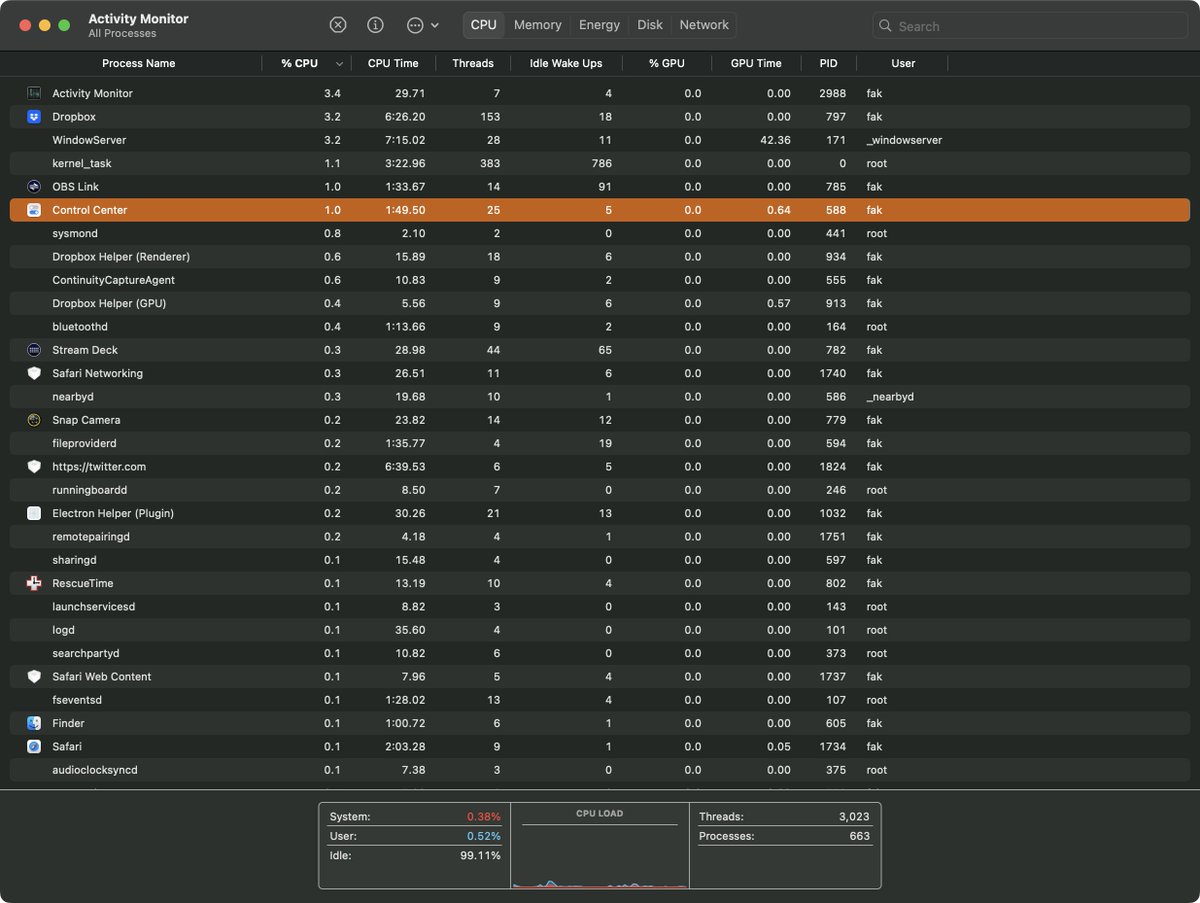The height and width of the screenshot is (903, 1200).
Task: Click the PID 2988 cell
Action: coord(832,93)
